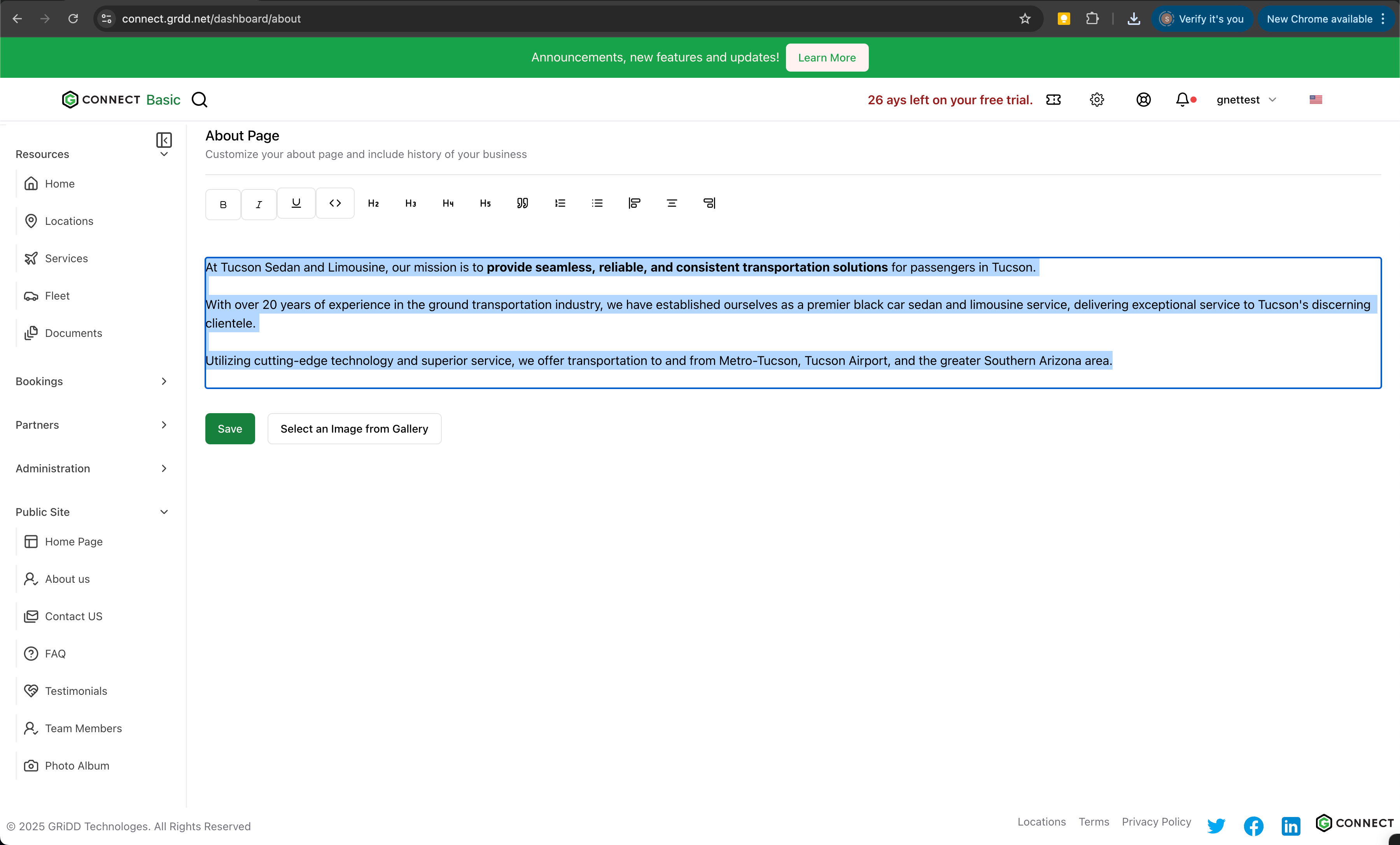Create a bulleted list

pos(597,203)
